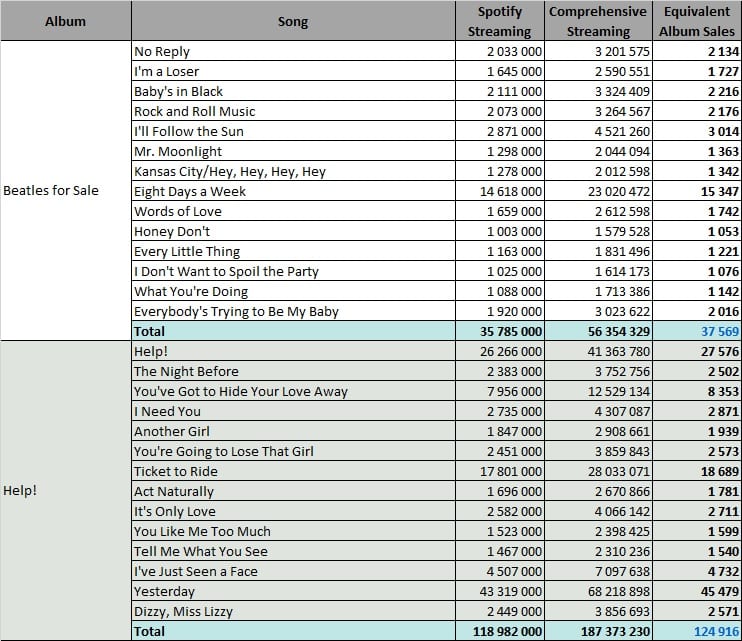Click The Night Before song cell

[293, 371]
